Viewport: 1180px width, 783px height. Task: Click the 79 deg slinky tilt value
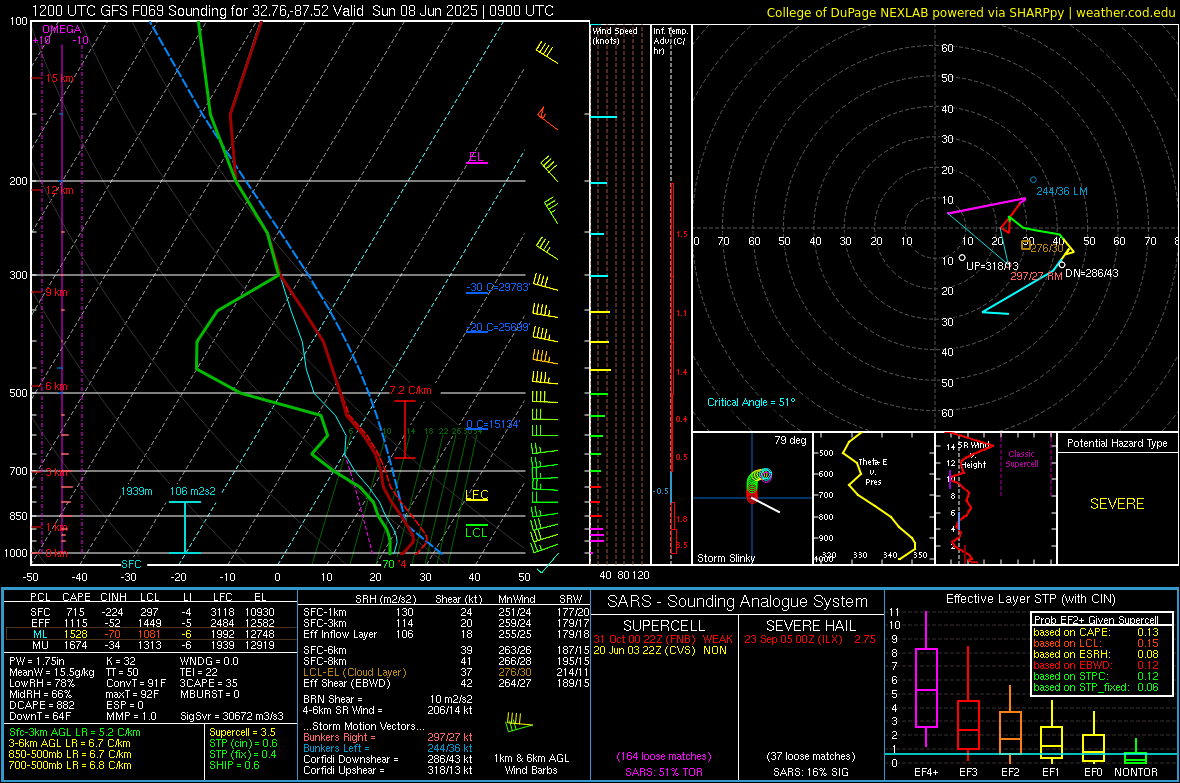(790, 440)
